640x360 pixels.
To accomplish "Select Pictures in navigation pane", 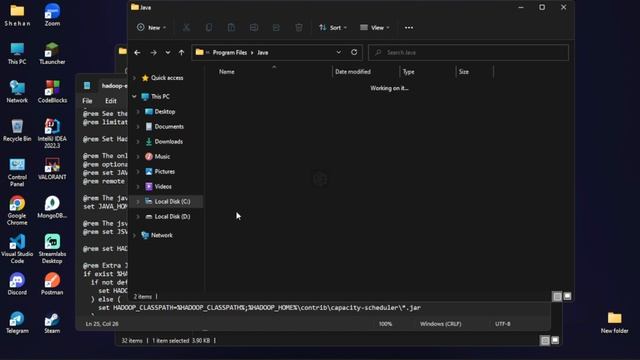I will point(164,171).
